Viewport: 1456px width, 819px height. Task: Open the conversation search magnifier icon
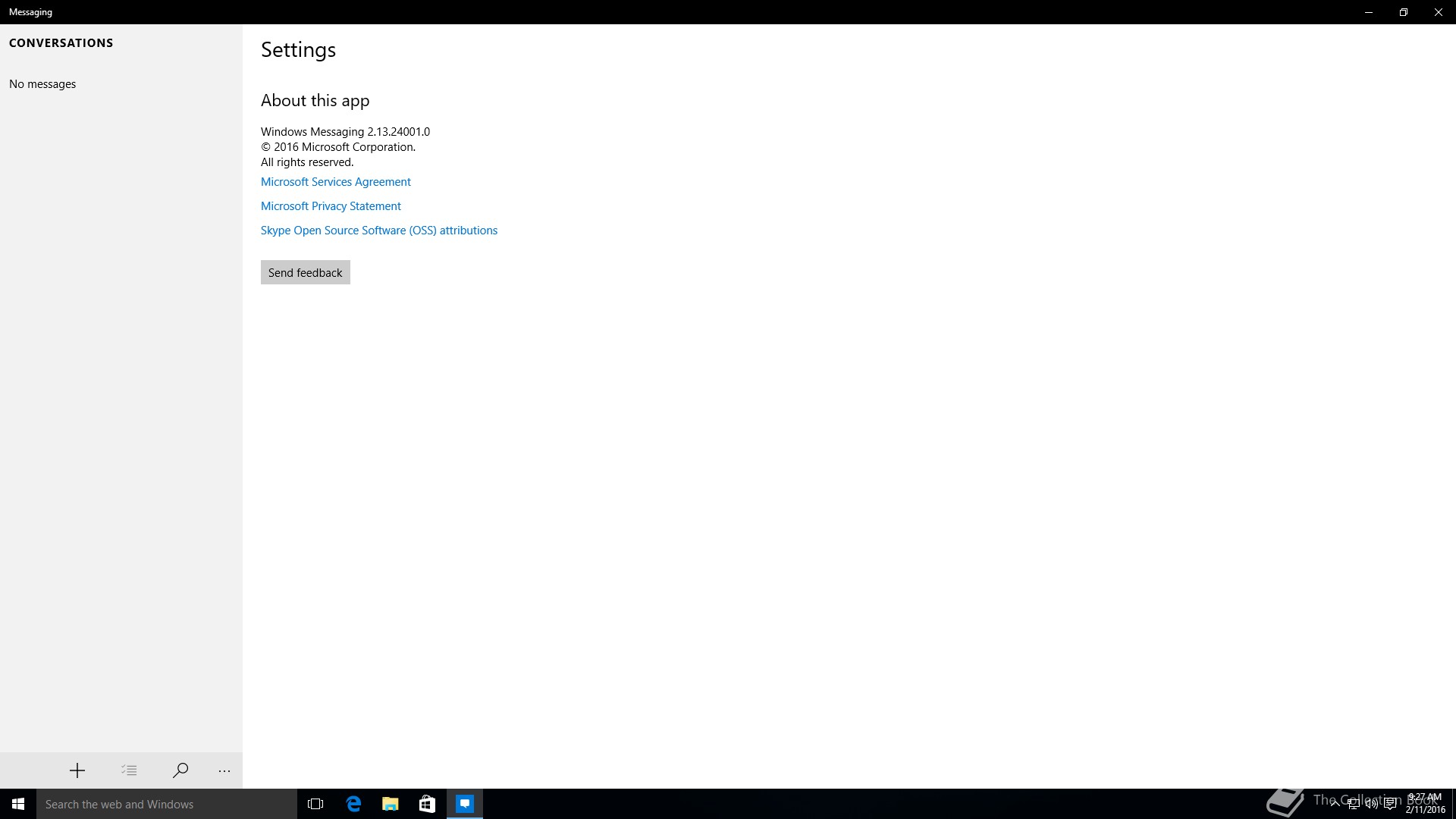point(180,770)
